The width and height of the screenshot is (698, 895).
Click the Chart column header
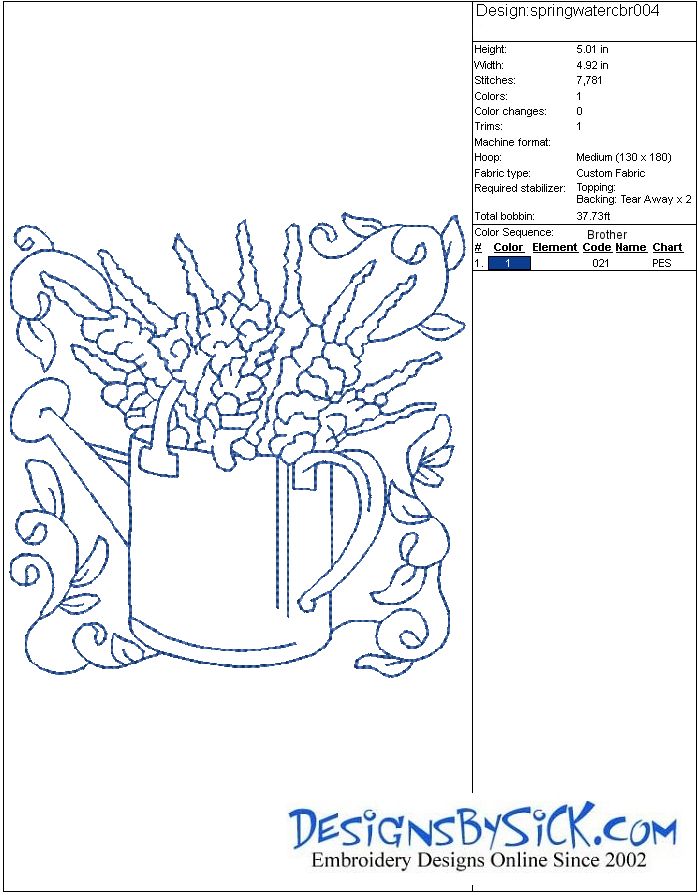[667, 247]
